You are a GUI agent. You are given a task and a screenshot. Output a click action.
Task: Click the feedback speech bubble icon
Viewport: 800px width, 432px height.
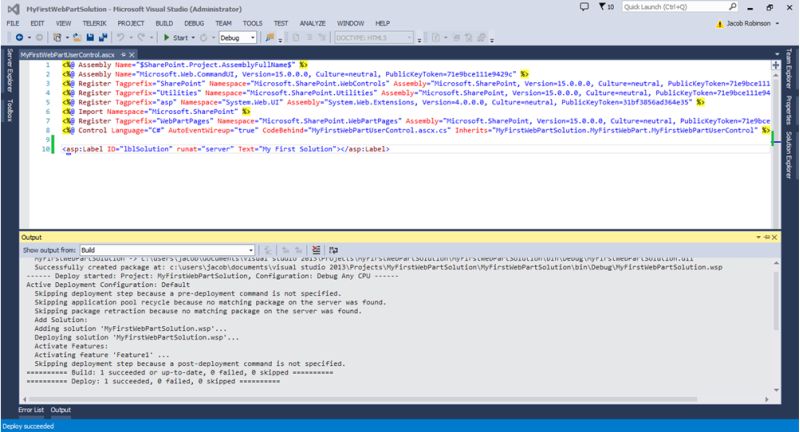coord(584,7)
